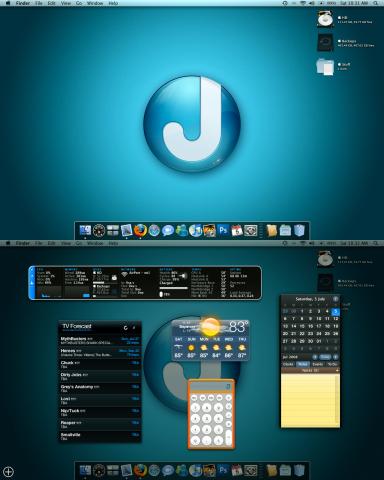Open Photoshop in the Dashboard view's dock
Image resolution: width=384 pixels, height=480 pixels.
point(223,470)
